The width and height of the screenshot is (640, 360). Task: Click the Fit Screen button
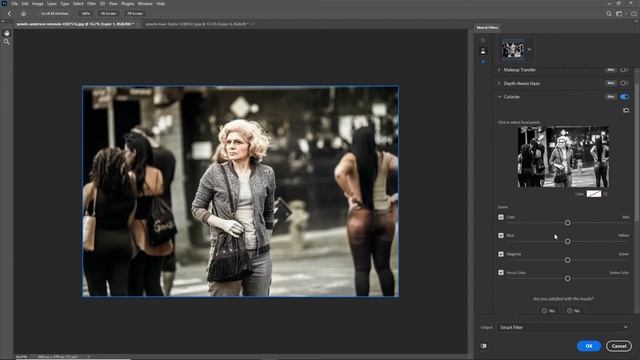(109, 13)
